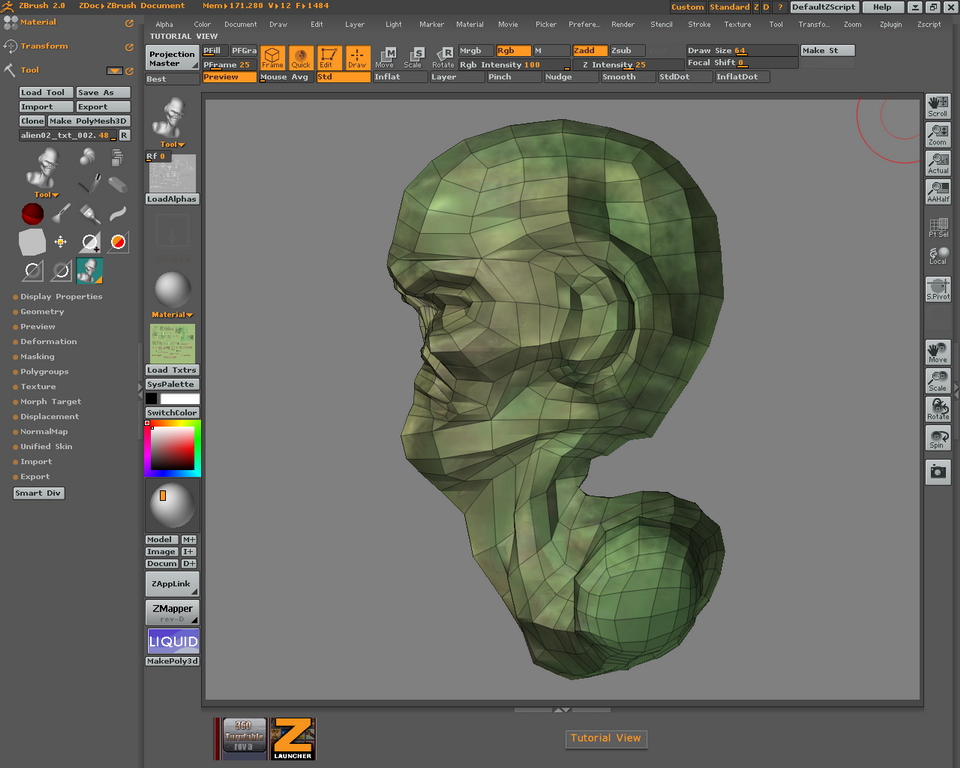Click the right-side Scale view icon
This screenshot has width=960, height=768.
tap(938, 381)
